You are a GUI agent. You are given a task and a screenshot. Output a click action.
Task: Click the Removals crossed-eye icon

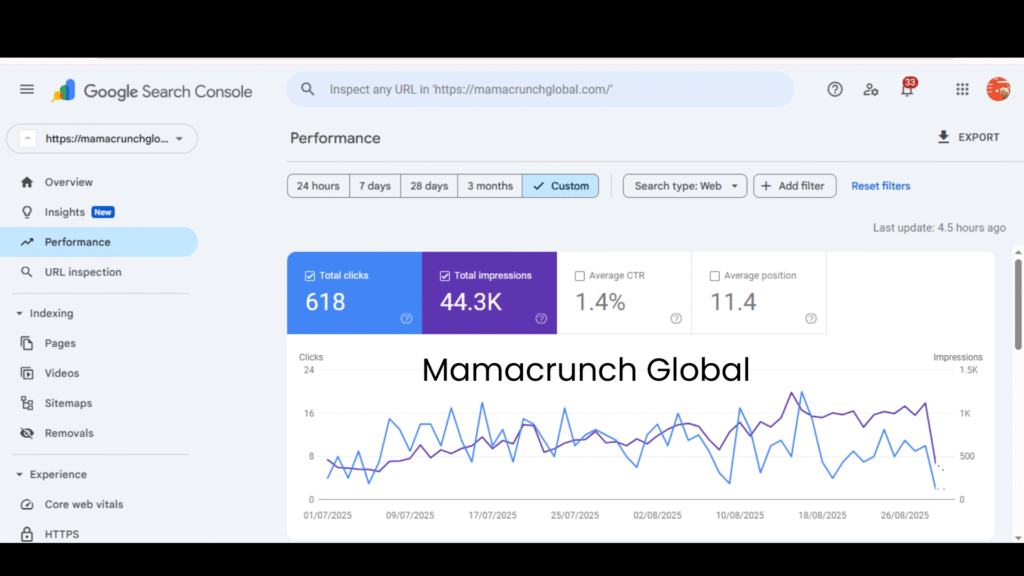[x=27, y=433]
